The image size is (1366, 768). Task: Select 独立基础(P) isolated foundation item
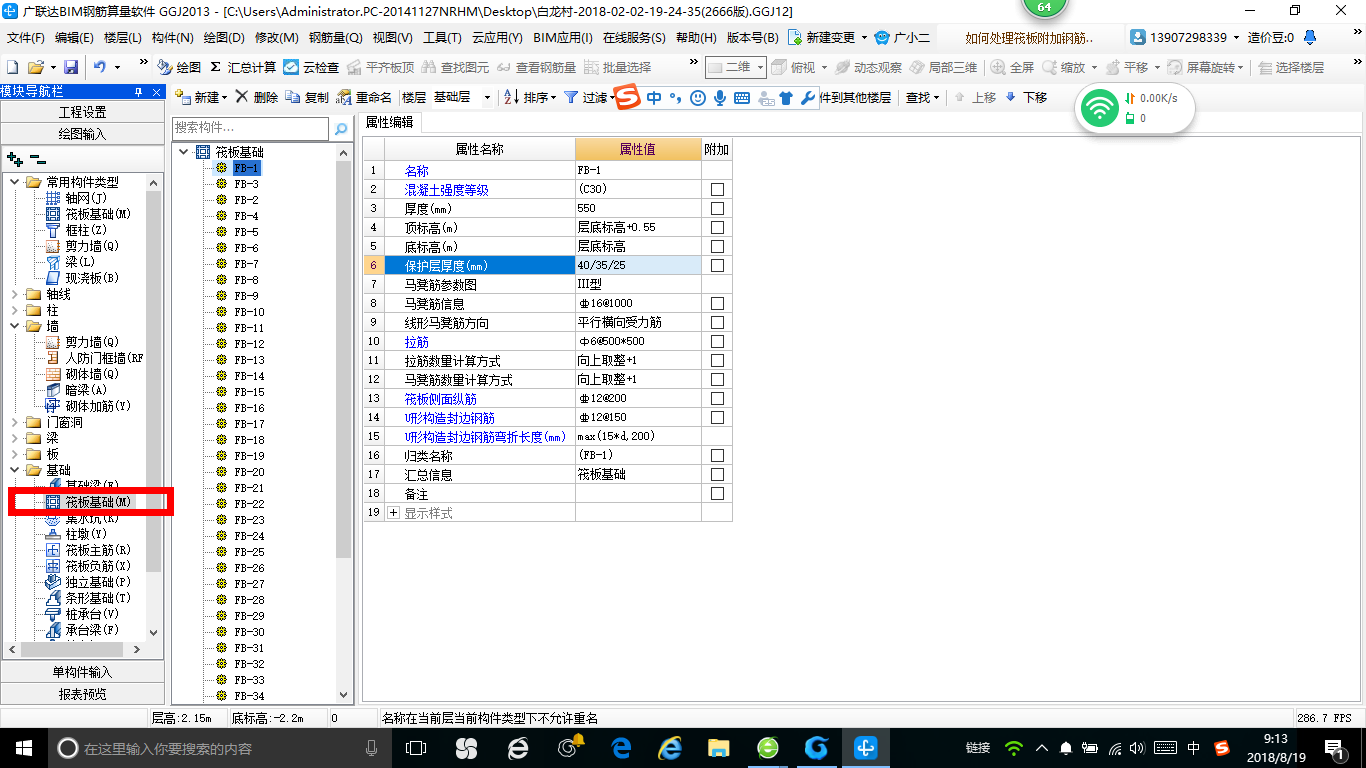[x=89, y=582]
